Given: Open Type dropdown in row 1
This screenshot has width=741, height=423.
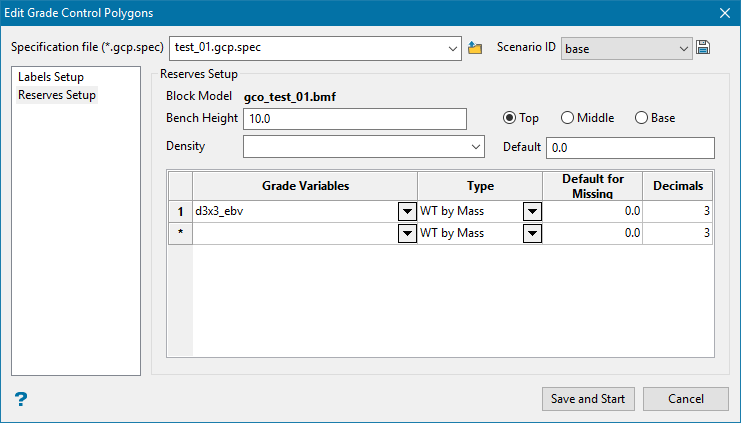Looking at the screenshot, I should coord(532,211).
